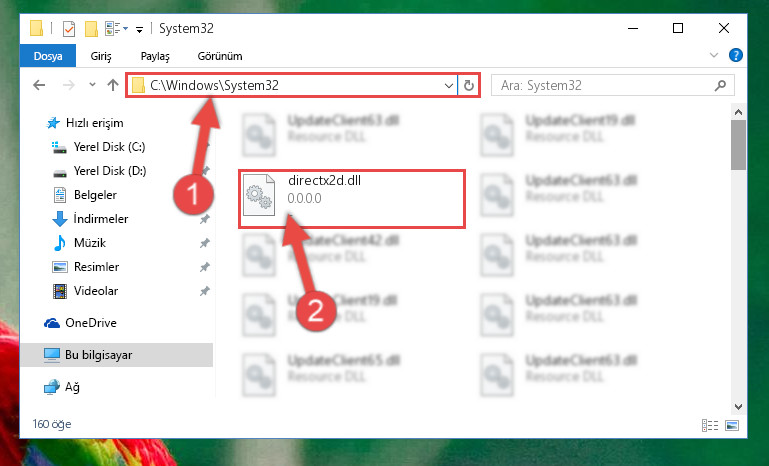Select the directx2d.dll file

pos(352,198)
